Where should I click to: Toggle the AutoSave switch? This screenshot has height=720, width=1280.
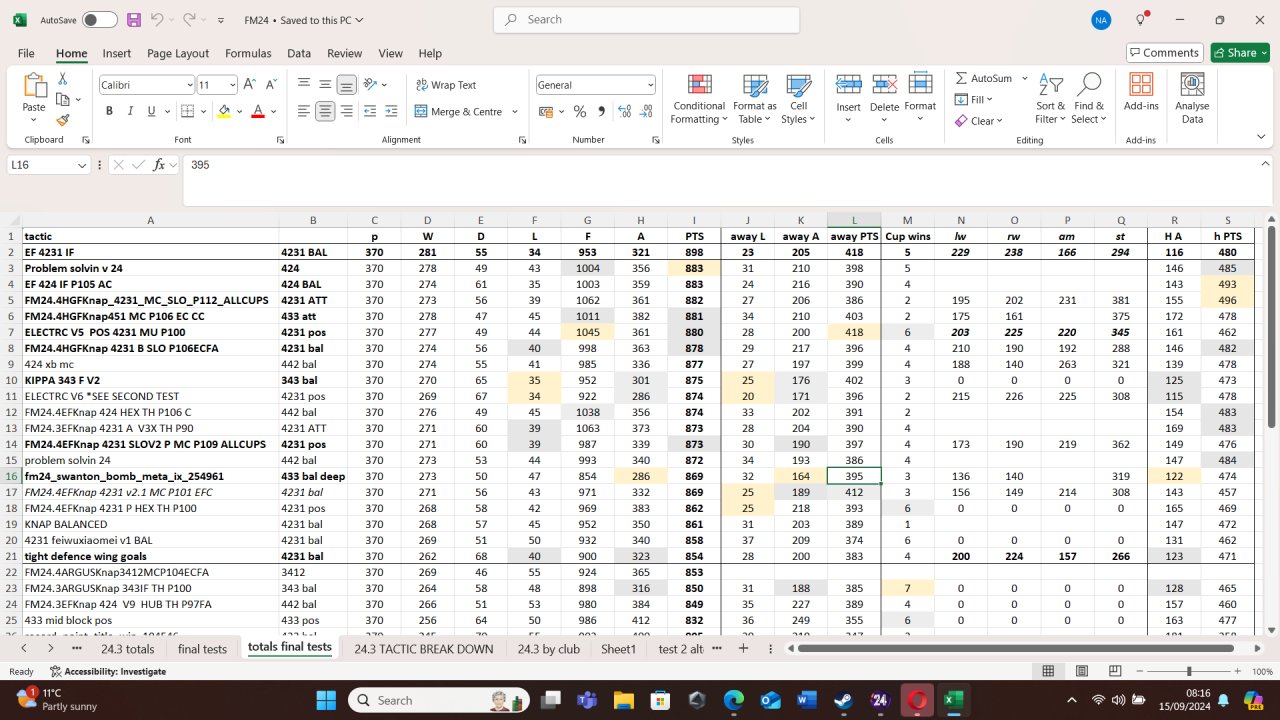99,20
